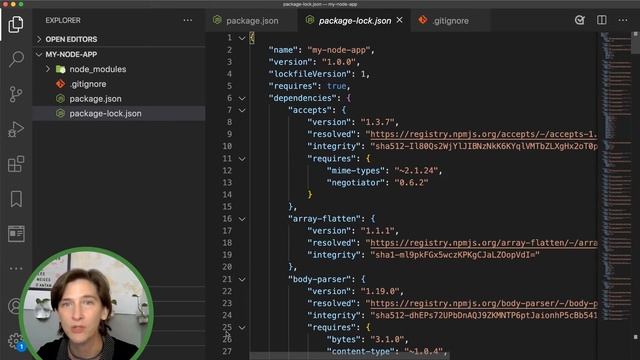Viewport: 640px width, 360px height.
Task: Open the Search view in activity bar
Action: tap(16, 59)
